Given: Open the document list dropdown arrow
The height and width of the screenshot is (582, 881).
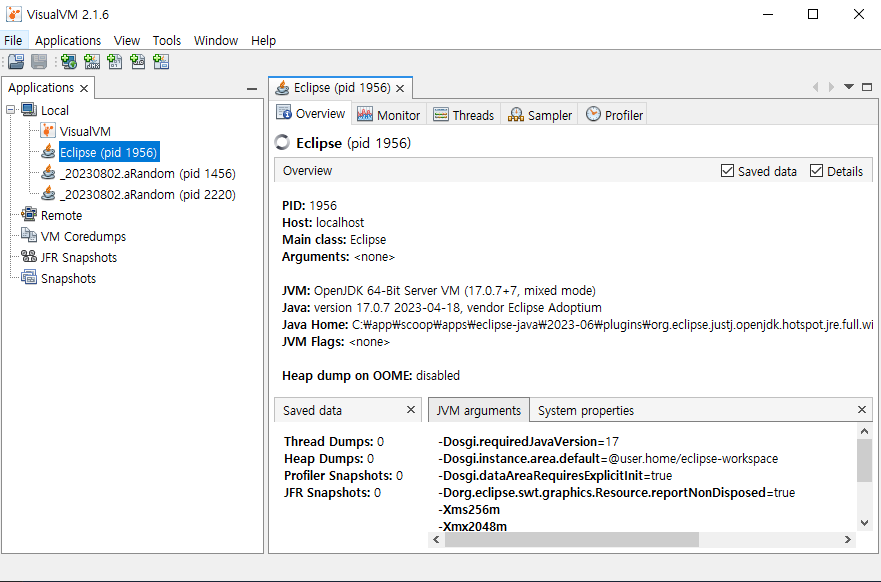Looking at the screenshot, I should coord(849,87).
